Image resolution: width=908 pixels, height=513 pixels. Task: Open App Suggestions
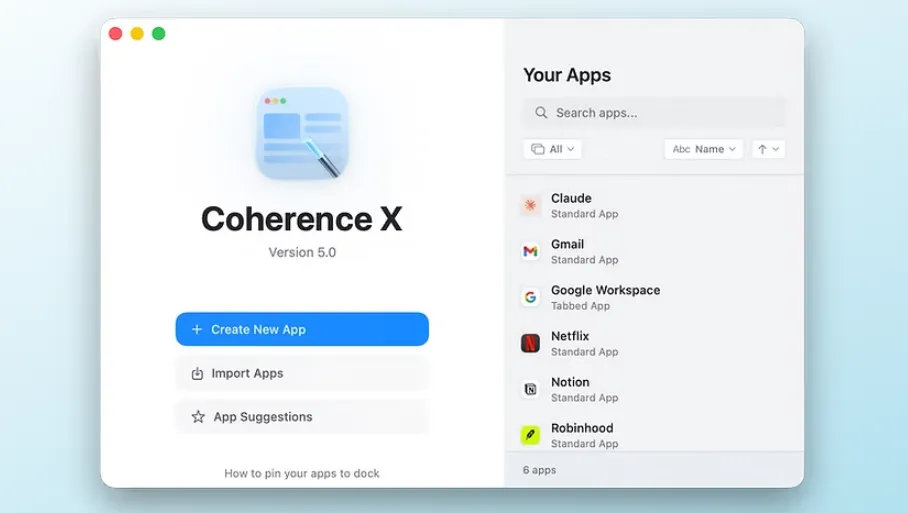tap(302, 417)
